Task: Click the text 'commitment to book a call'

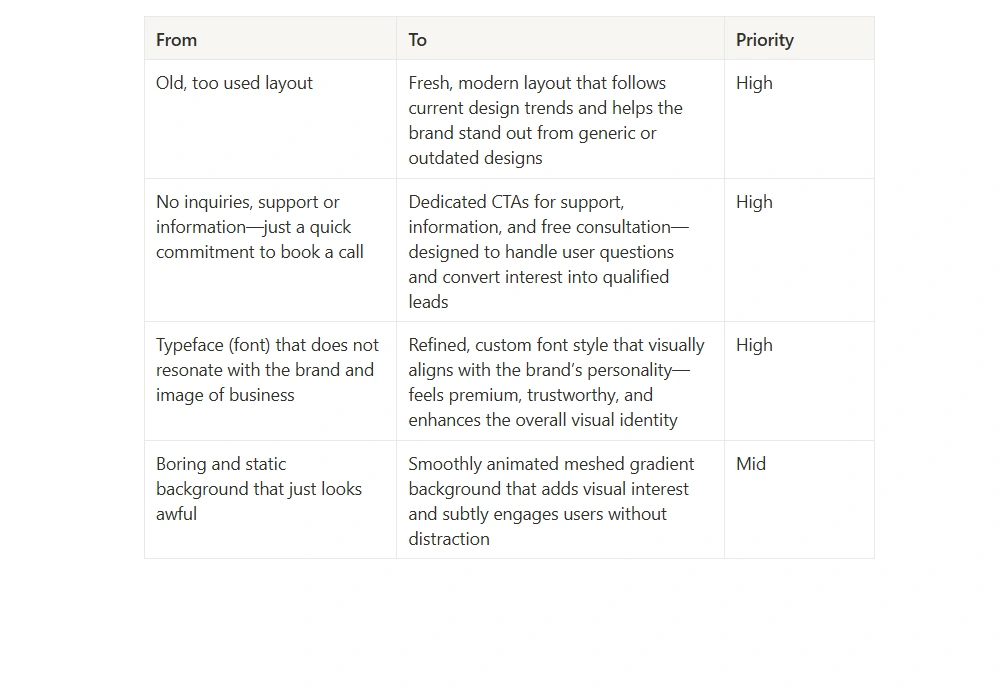Action: click(x=260, y=252)
